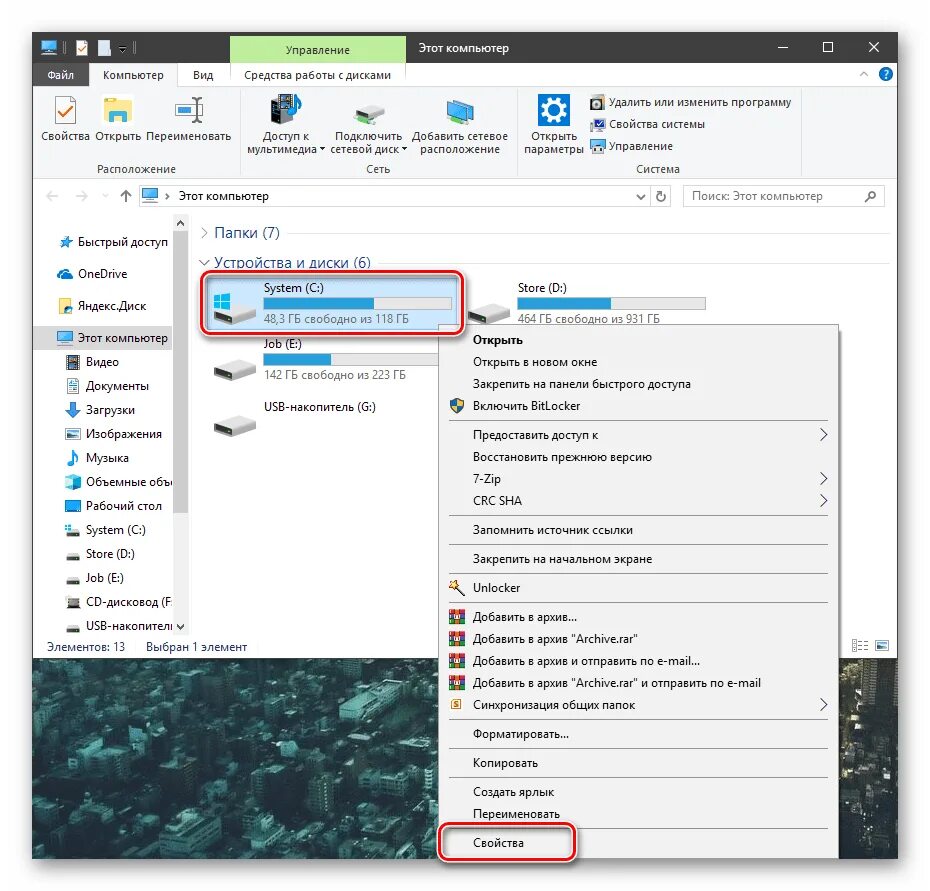Click Управление in Система group
The image size is (930, 891).
tap(632, 146)
